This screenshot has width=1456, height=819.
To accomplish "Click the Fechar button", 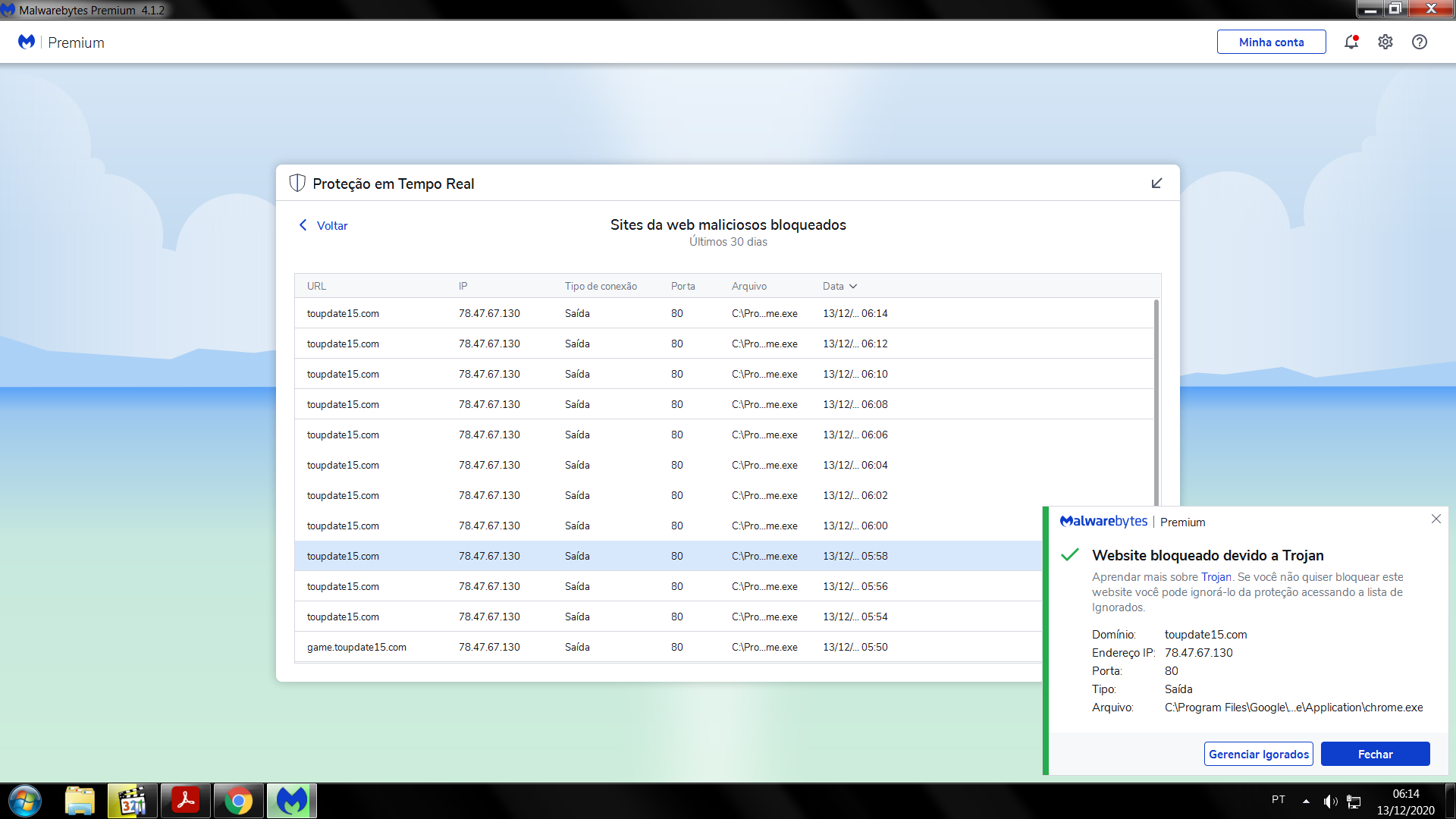I will 1376,754.
